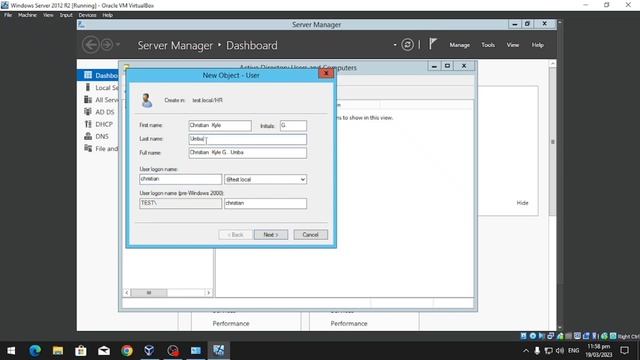Screen dimensions: 640x360
Task: Open VirtualBox Input menu
Action: click(x=66, y=15)
